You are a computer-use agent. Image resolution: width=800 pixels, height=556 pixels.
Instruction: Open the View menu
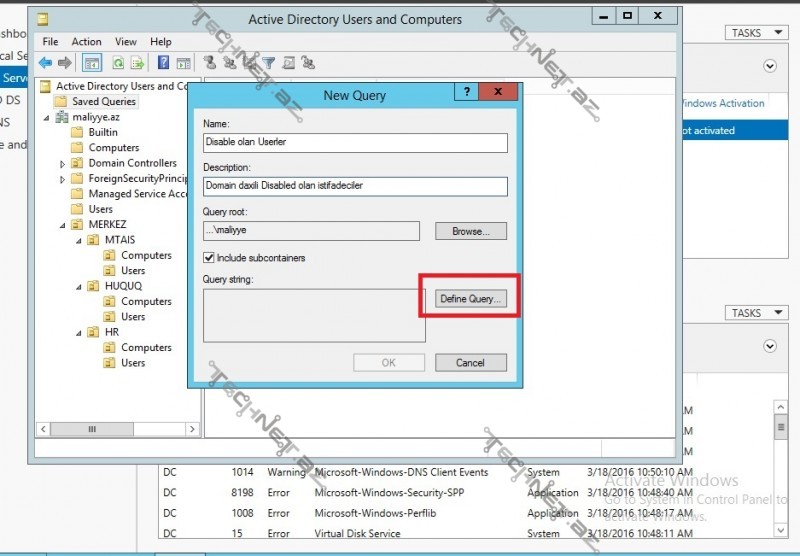point(125,42)
